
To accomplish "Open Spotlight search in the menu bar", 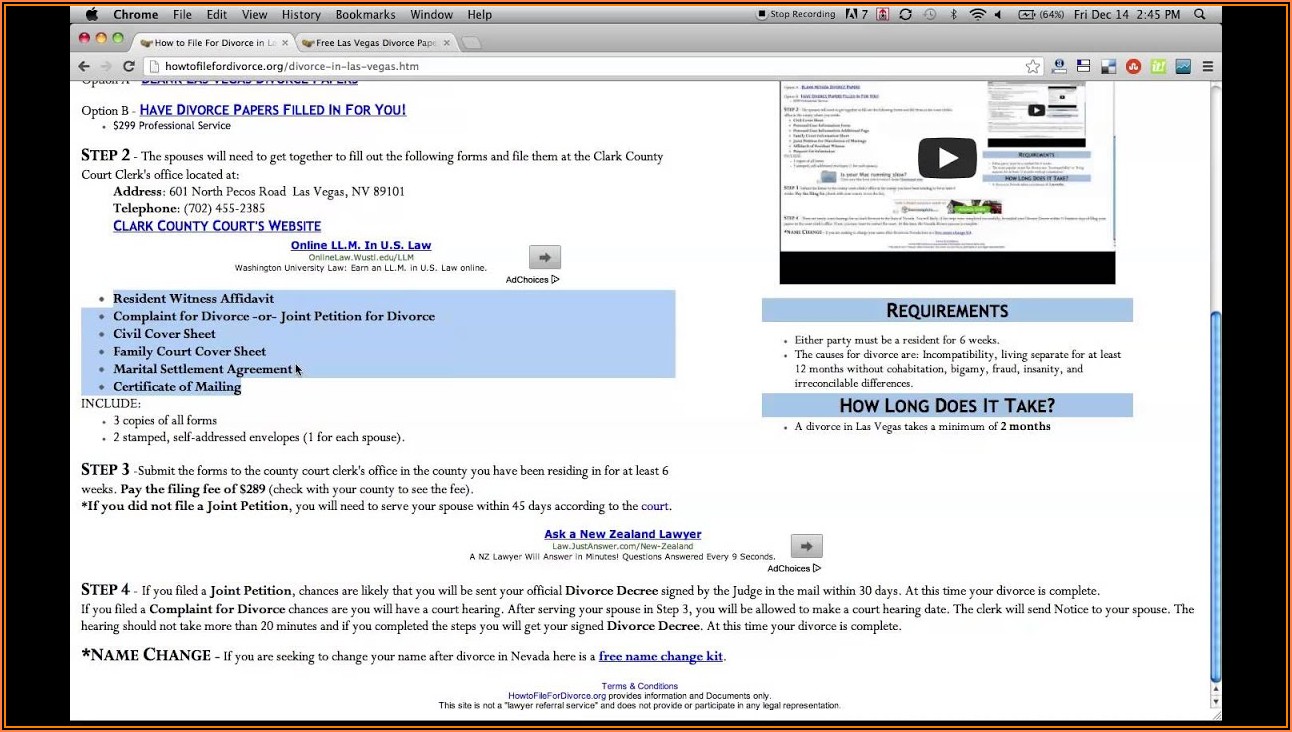I will click(1200, 15).
